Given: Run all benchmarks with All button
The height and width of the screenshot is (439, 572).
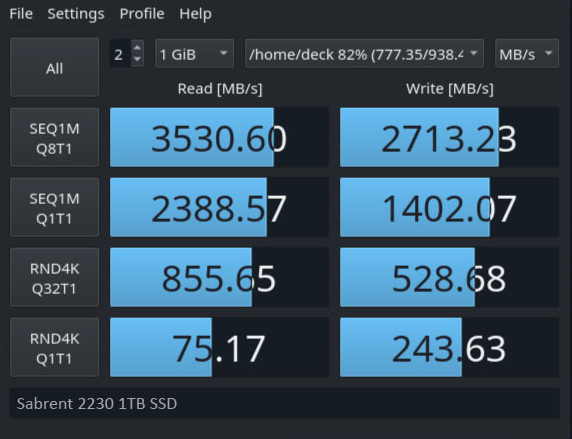Looking at the screenshot, I should pyautogui.click(x=54, y=68).
